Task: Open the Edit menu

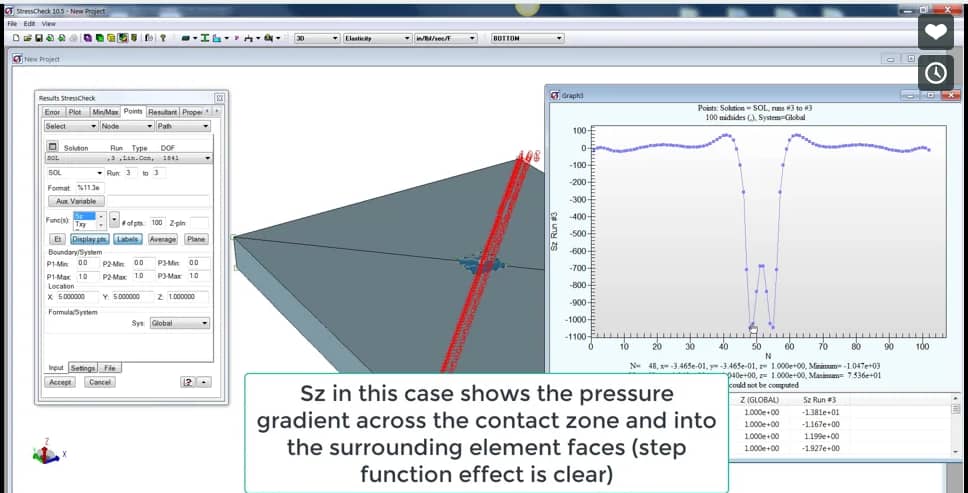Action: coord(30,23)
